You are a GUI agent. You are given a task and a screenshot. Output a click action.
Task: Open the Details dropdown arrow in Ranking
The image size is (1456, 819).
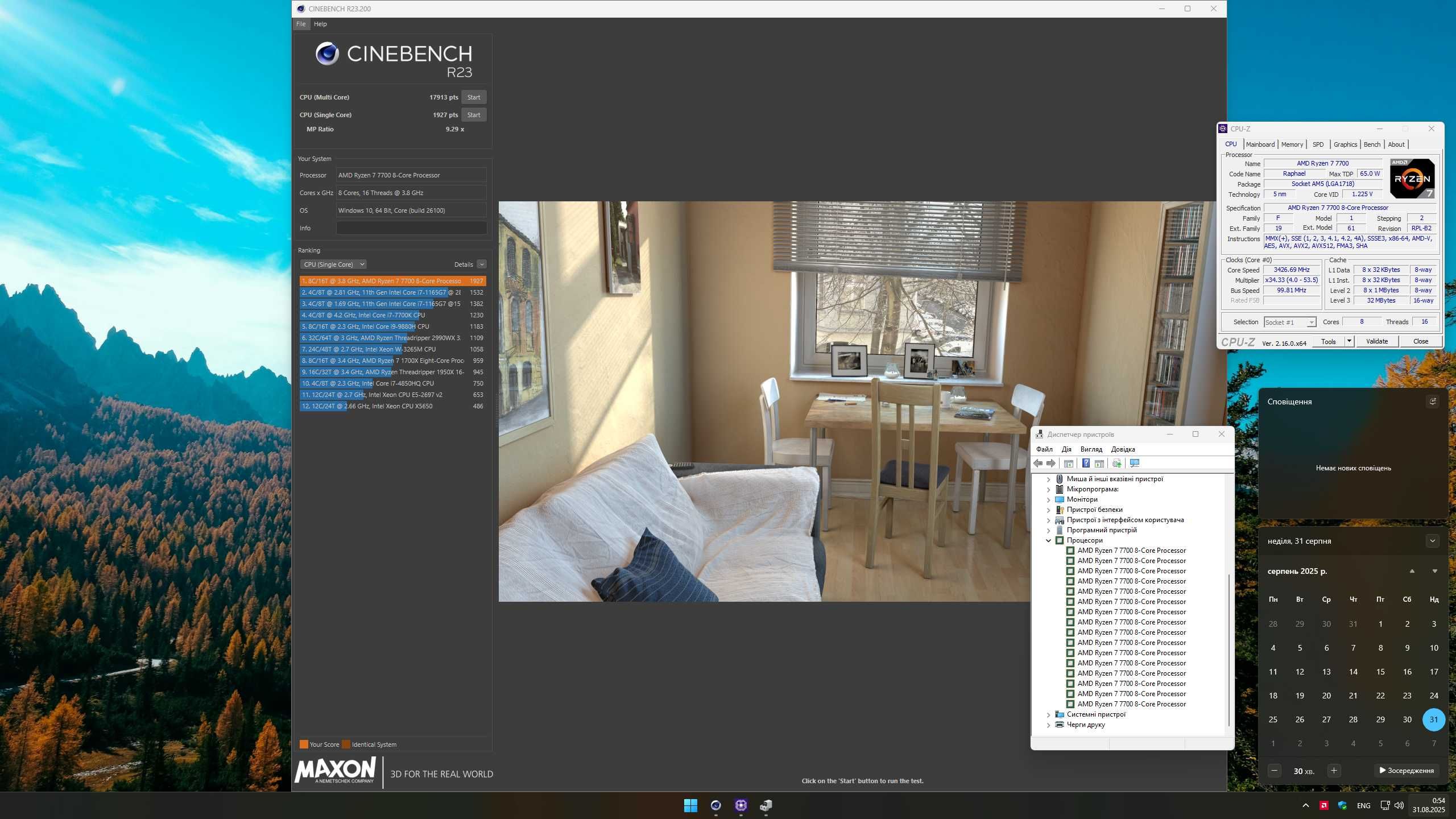[x=482, y=264]
